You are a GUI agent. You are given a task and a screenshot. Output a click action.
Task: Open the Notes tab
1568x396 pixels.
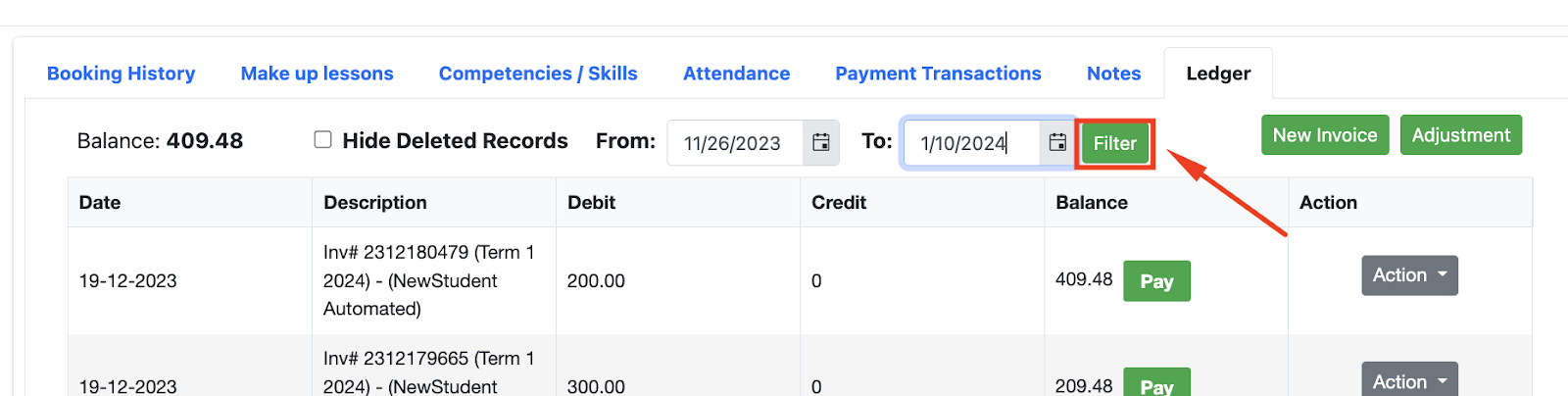(1113, 74)
